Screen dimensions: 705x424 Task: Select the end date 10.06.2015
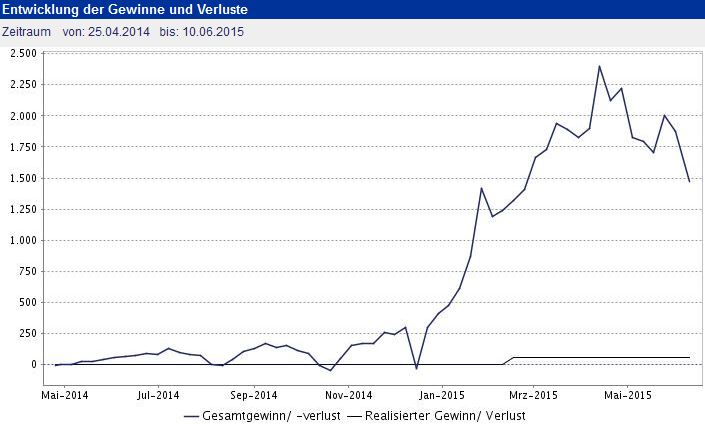[213, 32]
